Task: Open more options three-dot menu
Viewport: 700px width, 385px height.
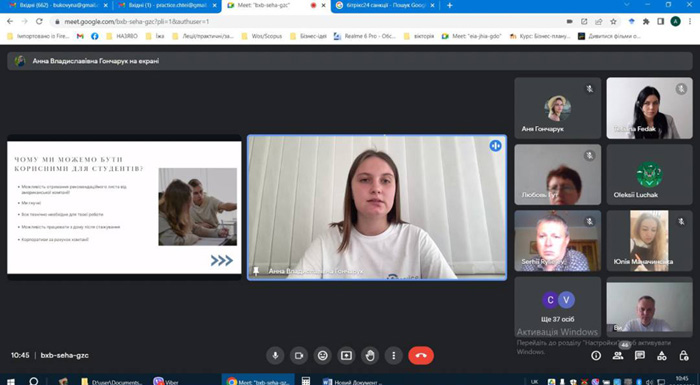Action: coord(394,356)
